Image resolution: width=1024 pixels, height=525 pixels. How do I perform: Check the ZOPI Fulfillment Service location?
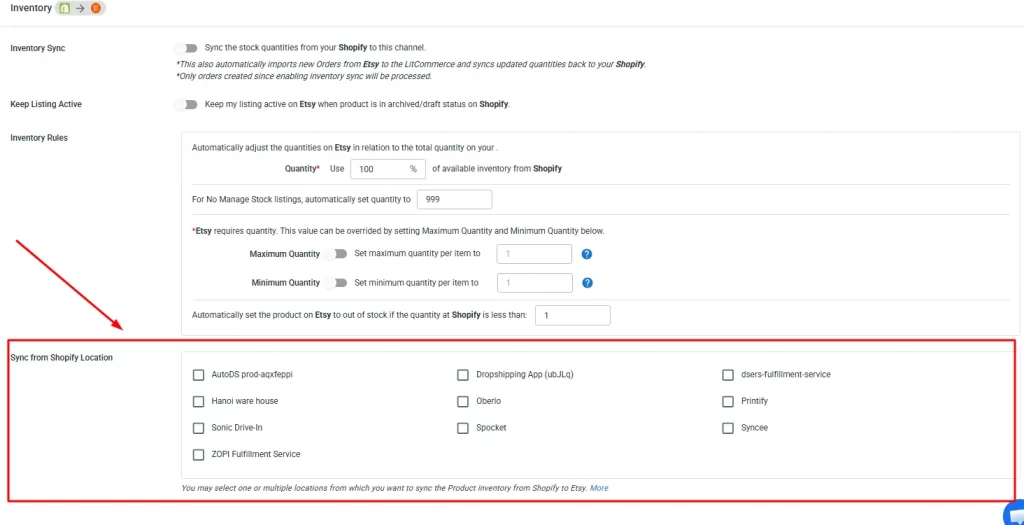[199, 454]
